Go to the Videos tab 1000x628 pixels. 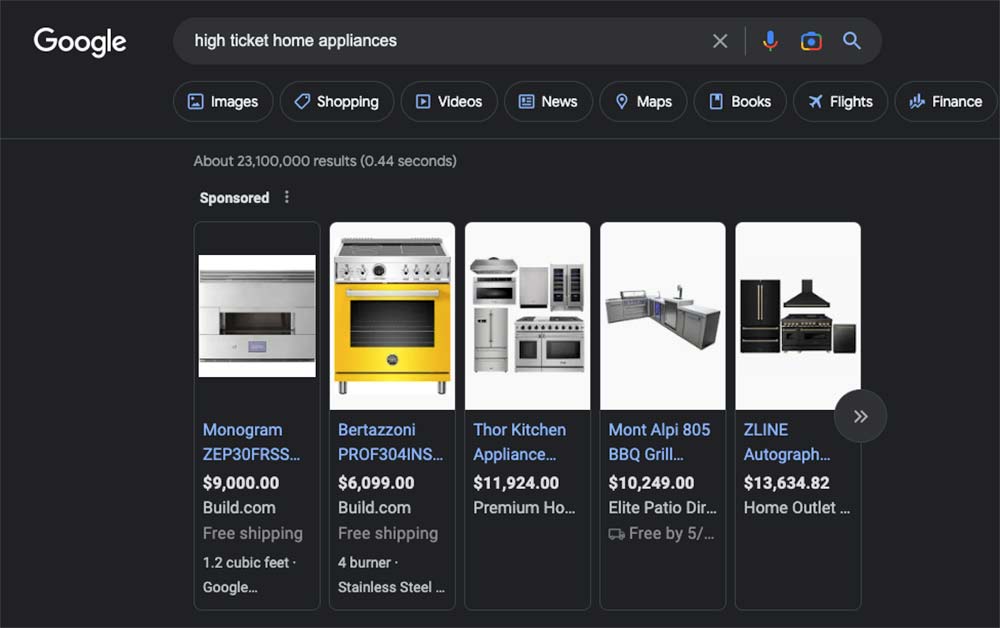pos(449,101)
